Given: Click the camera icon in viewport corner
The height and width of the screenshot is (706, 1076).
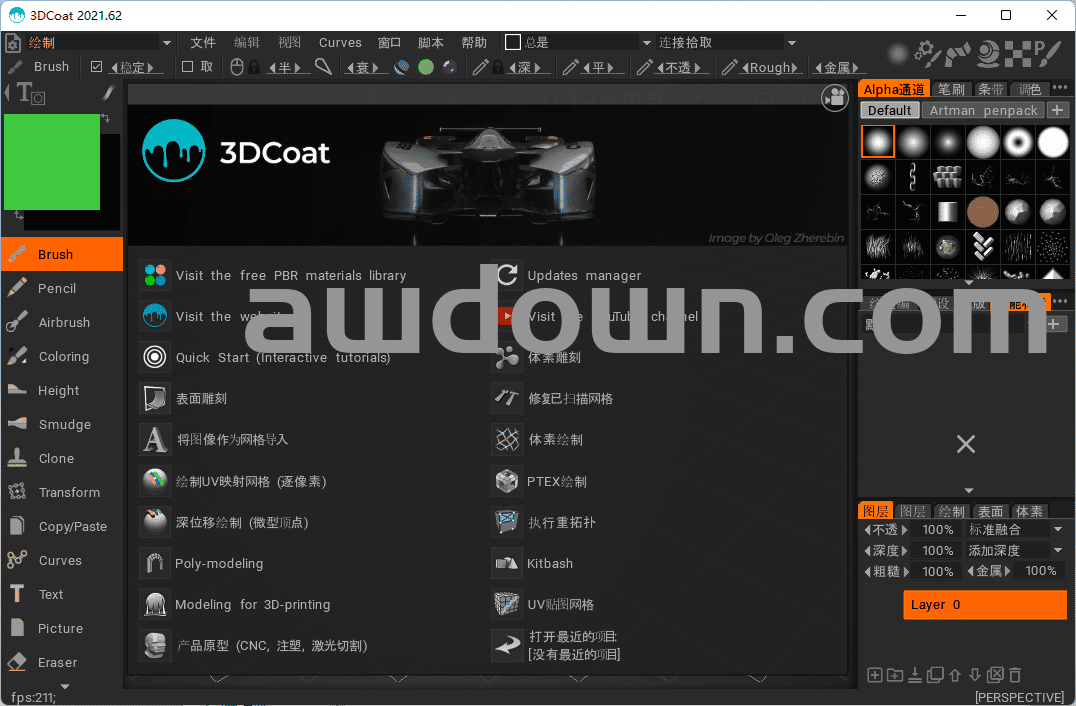Looking at the screenshot, I should [833, 97].
